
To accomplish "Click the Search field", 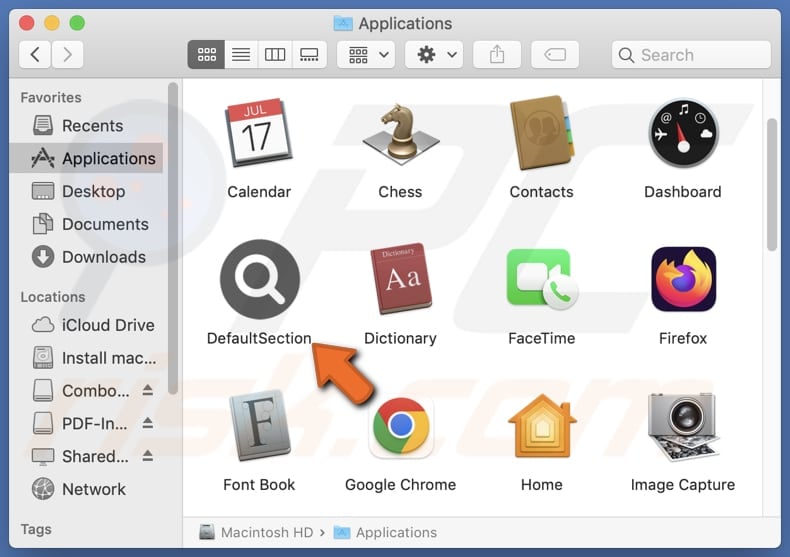I will pyautogui.click(x=691, y=54).
